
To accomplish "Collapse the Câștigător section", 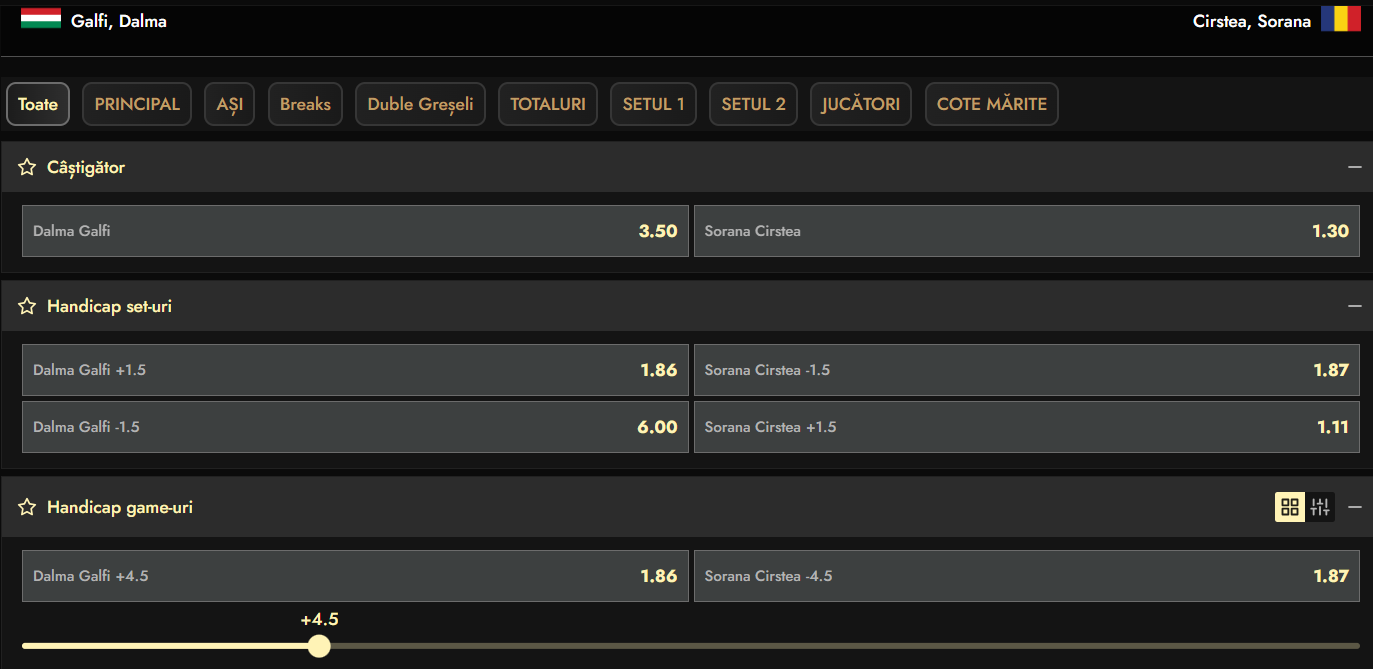I will click(x=1355, y=167).
